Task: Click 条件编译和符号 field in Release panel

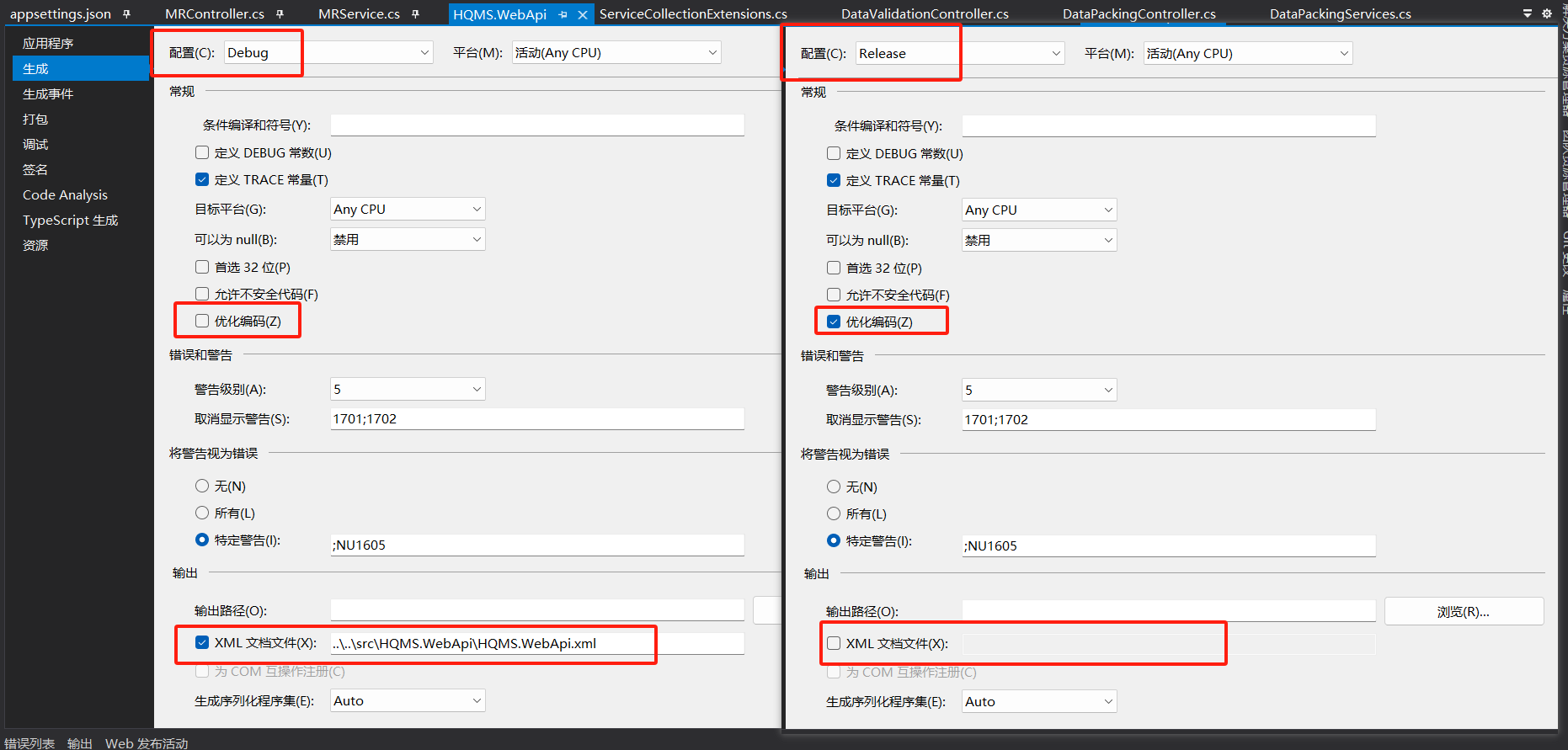Action: [1169, 125]
